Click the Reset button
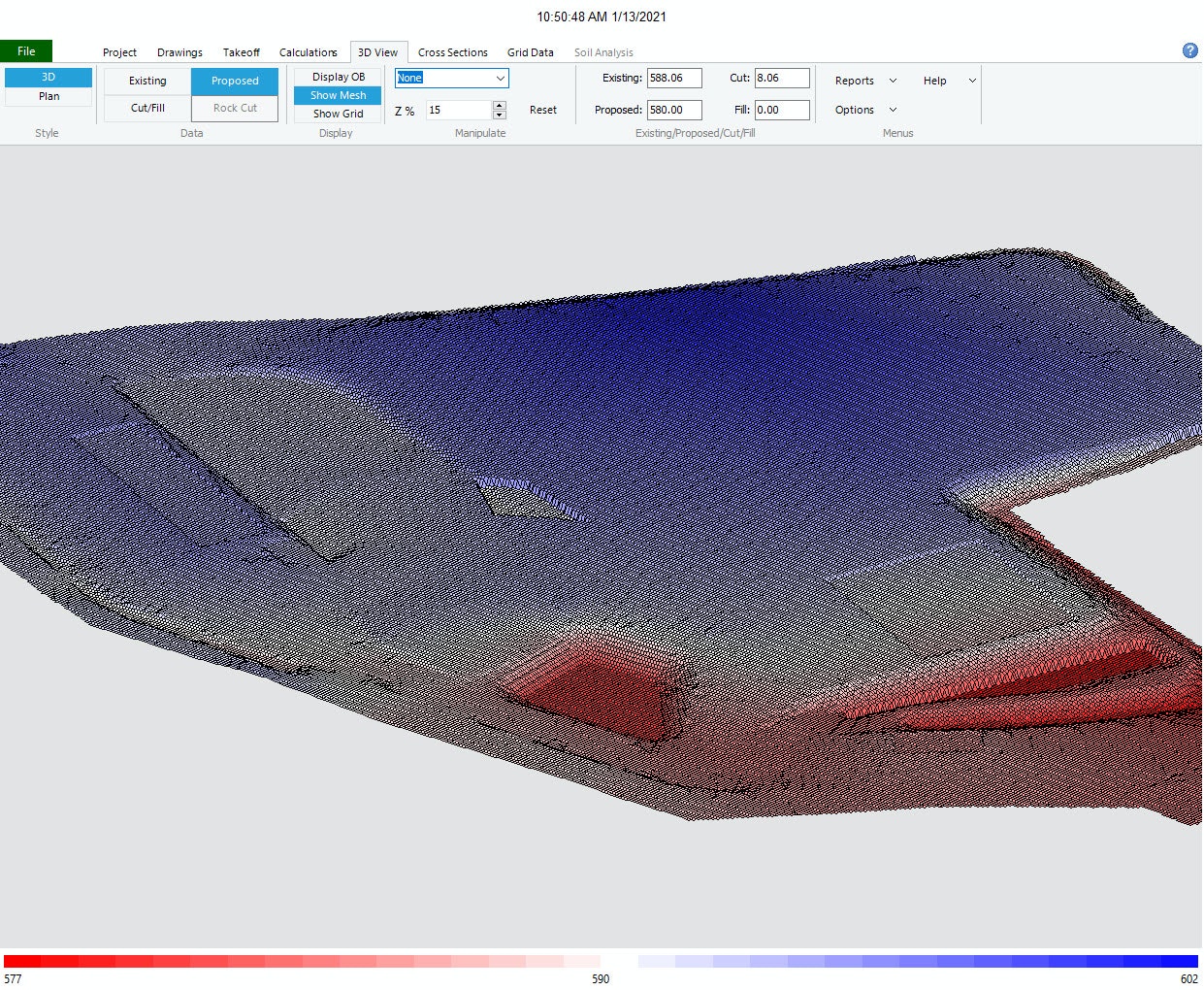This screenshot has width=1204, height=990. pos(542,110)
